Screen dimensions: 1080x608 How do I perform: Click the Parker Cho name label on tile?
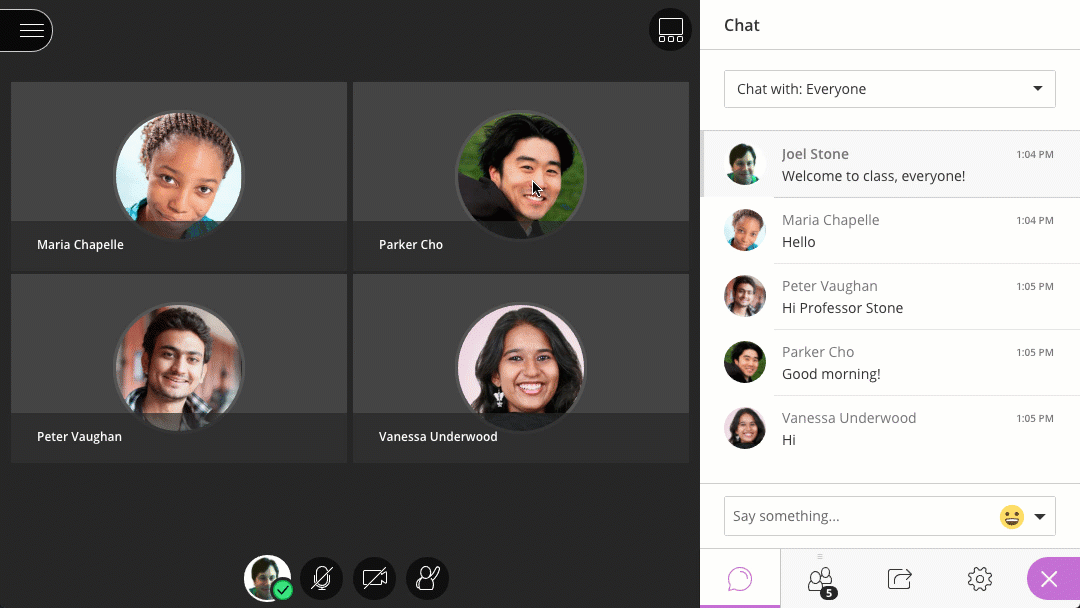tap(411, 244)
